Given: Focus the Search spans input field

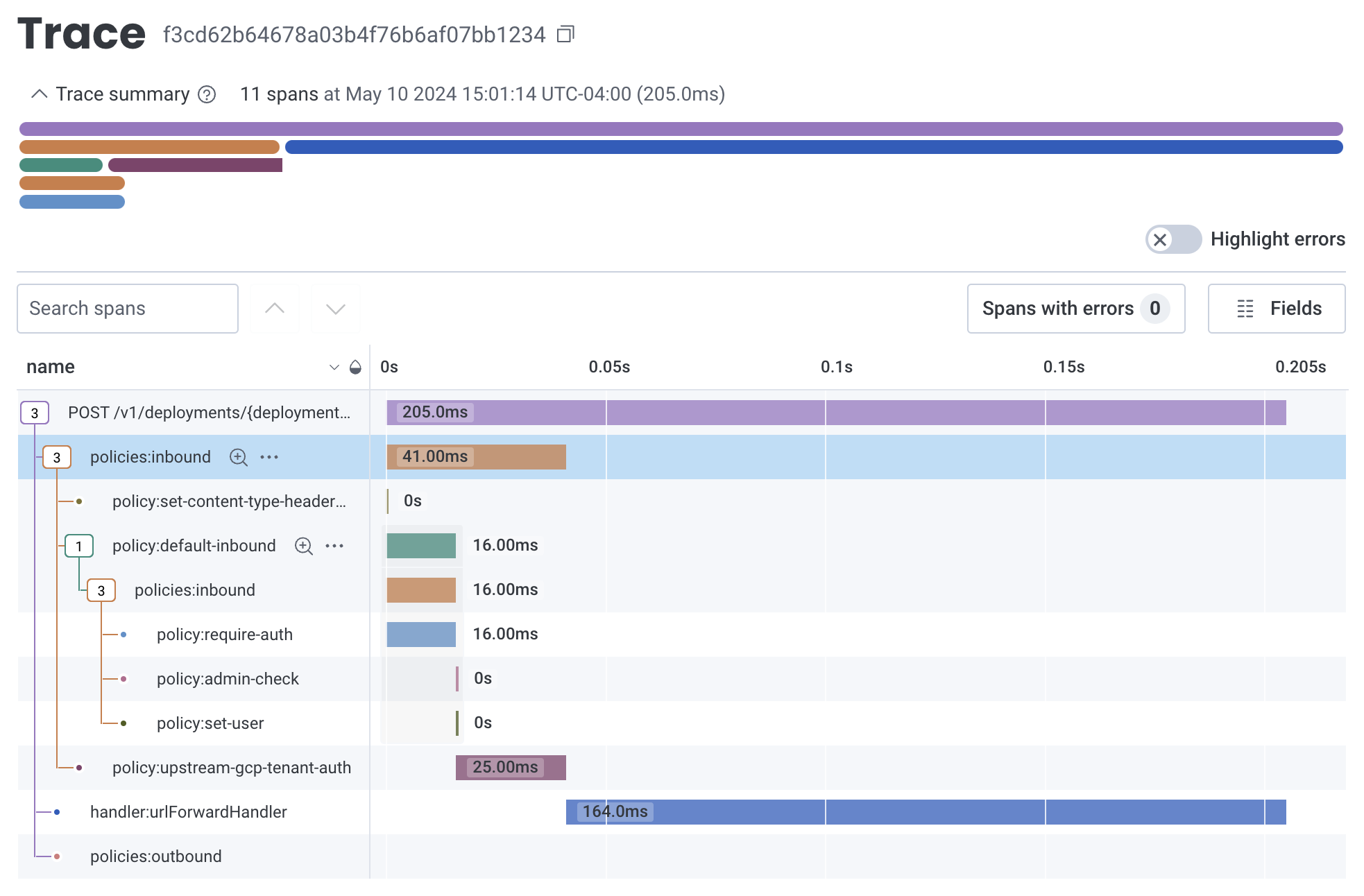Looking at the screenshot, I should pyautogui.click(x=128, y=309).
